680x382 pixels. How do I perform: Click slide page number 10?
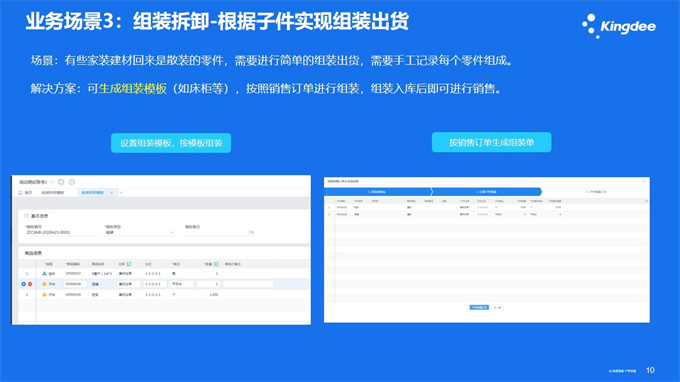coord(650,370)
